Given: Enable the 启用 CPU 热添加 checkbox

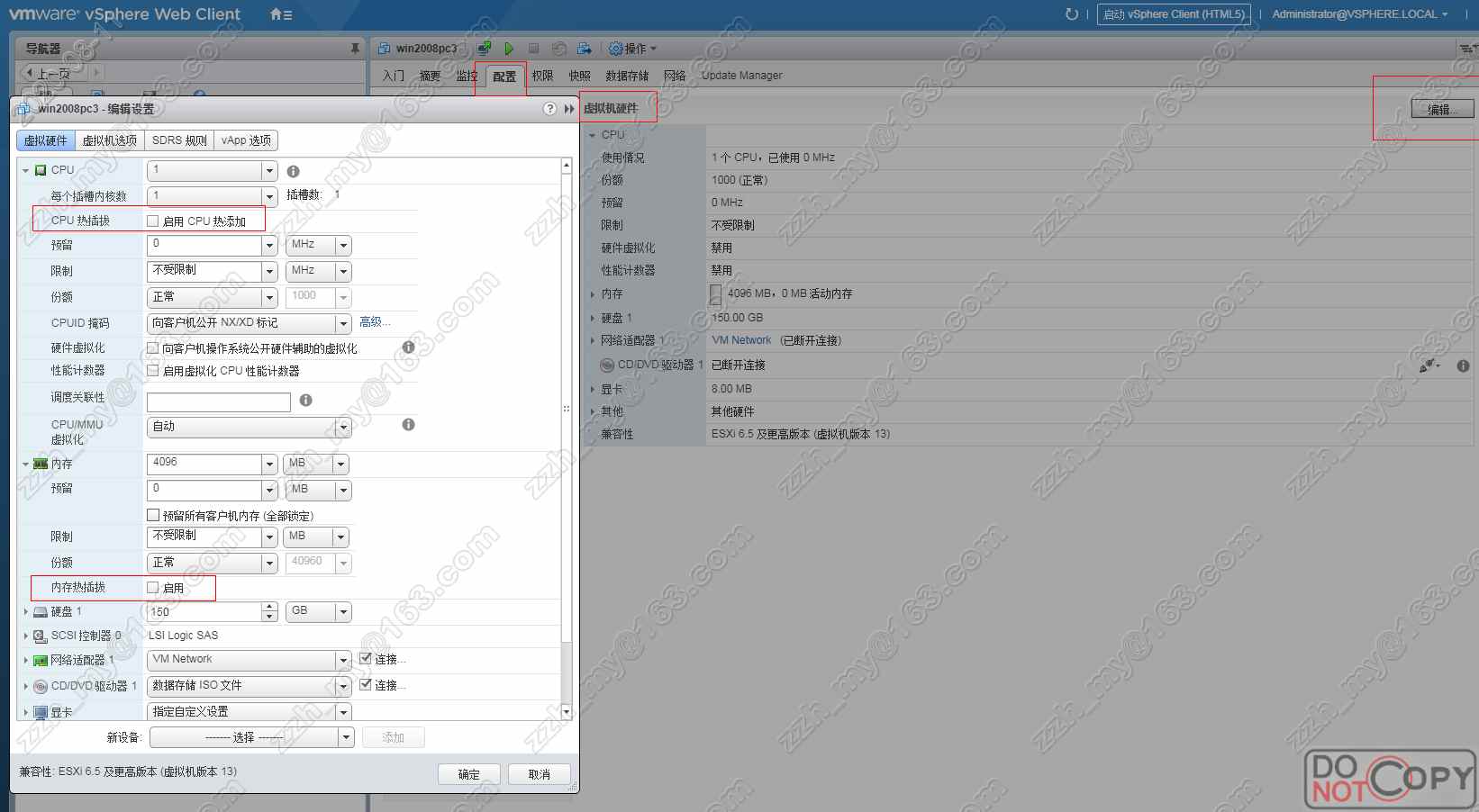Looking at the screenshot, I should click(x=153, y=220).
